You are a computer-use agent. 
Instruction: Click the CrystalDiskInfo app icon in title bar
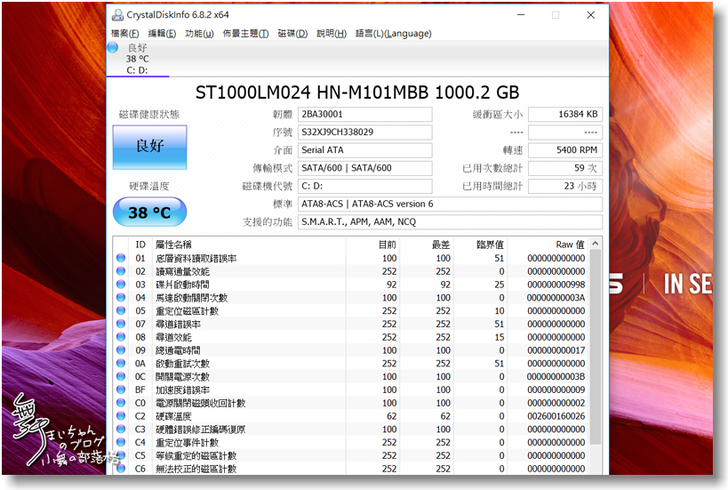coord(117,15)
